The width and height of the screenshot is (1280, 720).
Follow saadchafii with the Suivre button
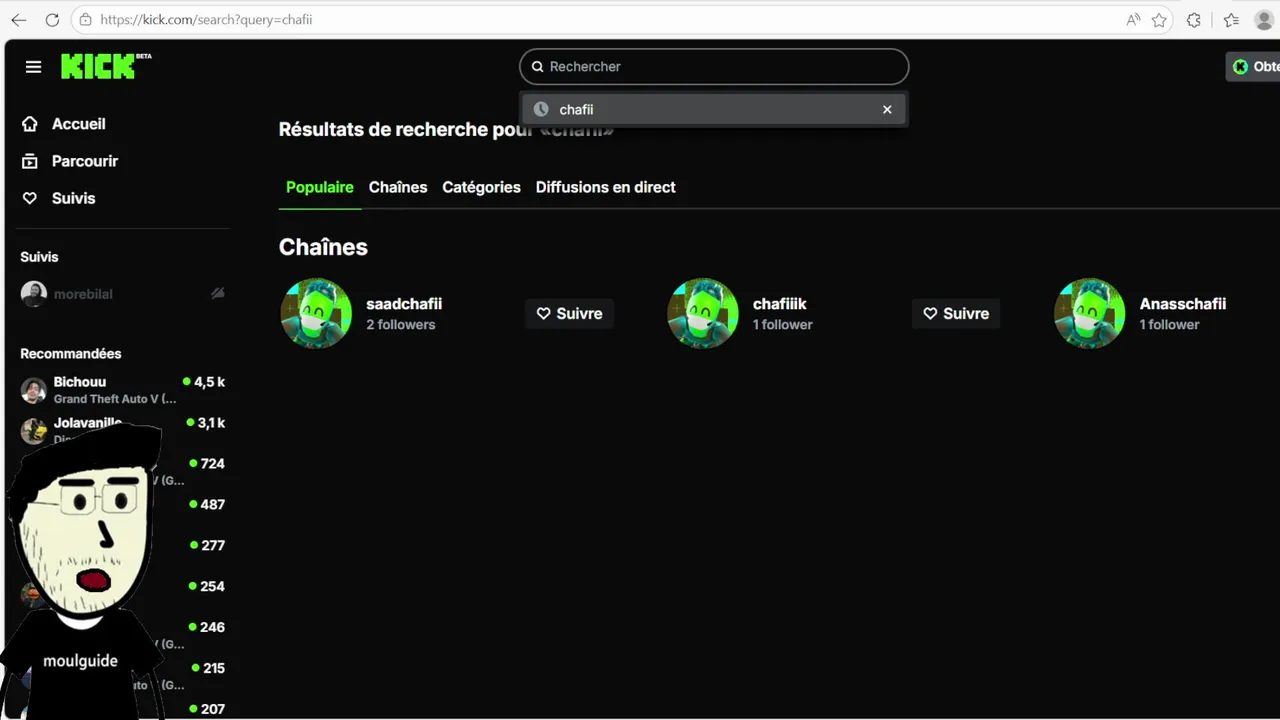(x=569, y=313)
